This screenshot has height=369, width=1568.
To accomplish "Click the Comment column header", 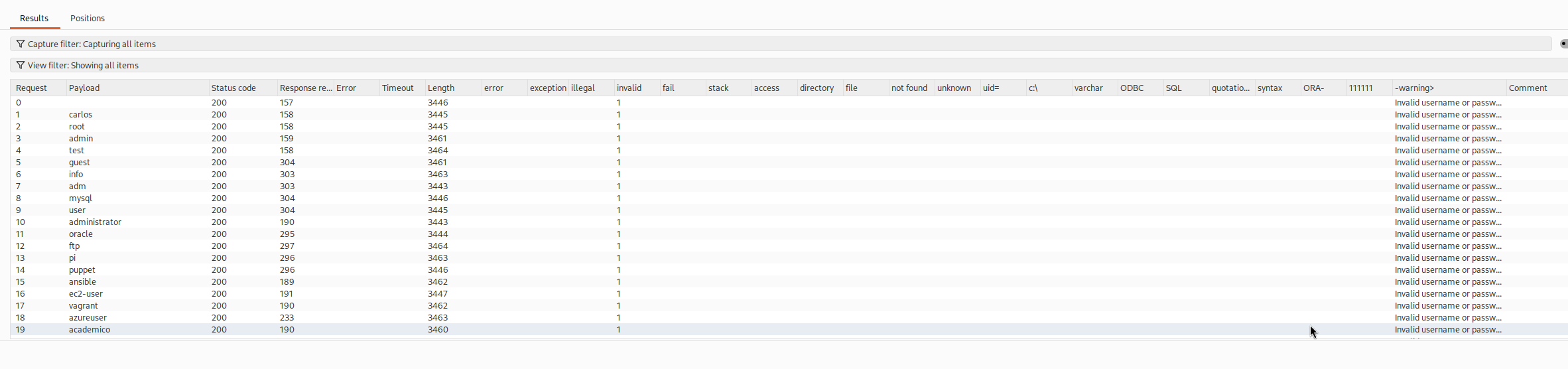I will pos(1537,88).
